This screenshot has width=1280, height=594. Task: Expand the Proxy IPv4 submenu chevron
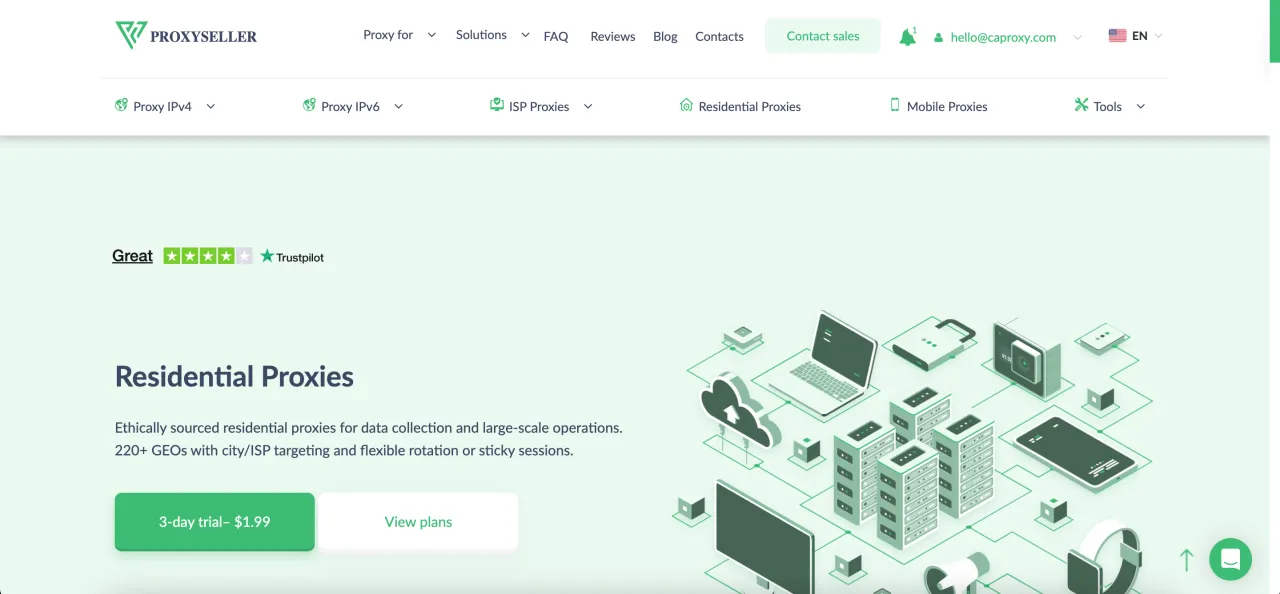[210, 107]
